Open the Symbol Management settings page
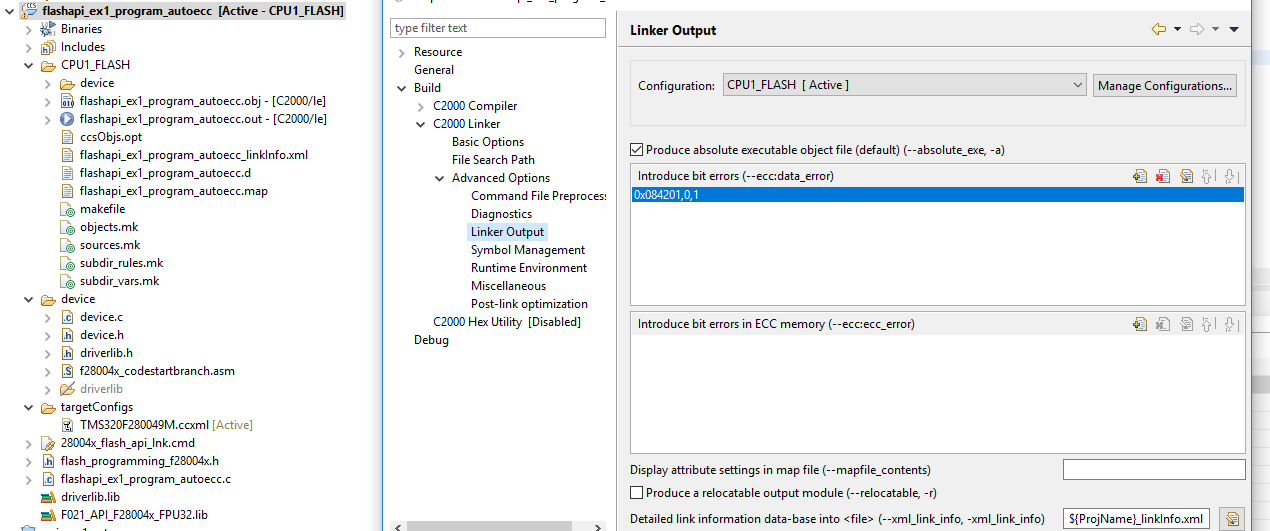The image size is (1270, 531). pos(527,250)
